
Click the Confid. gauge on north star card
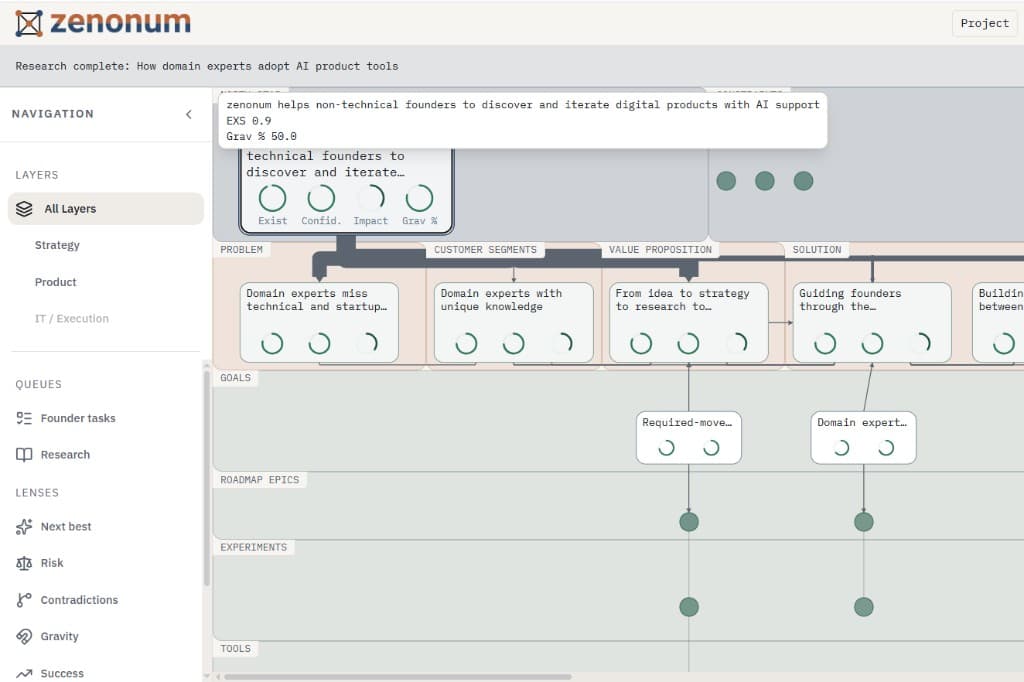tap(321, 199)
